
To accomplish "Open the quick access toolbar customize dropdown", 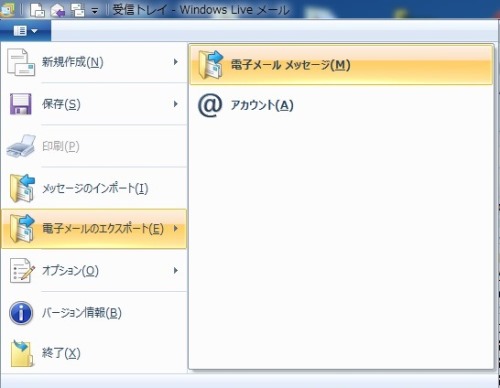I will point(95,11).
